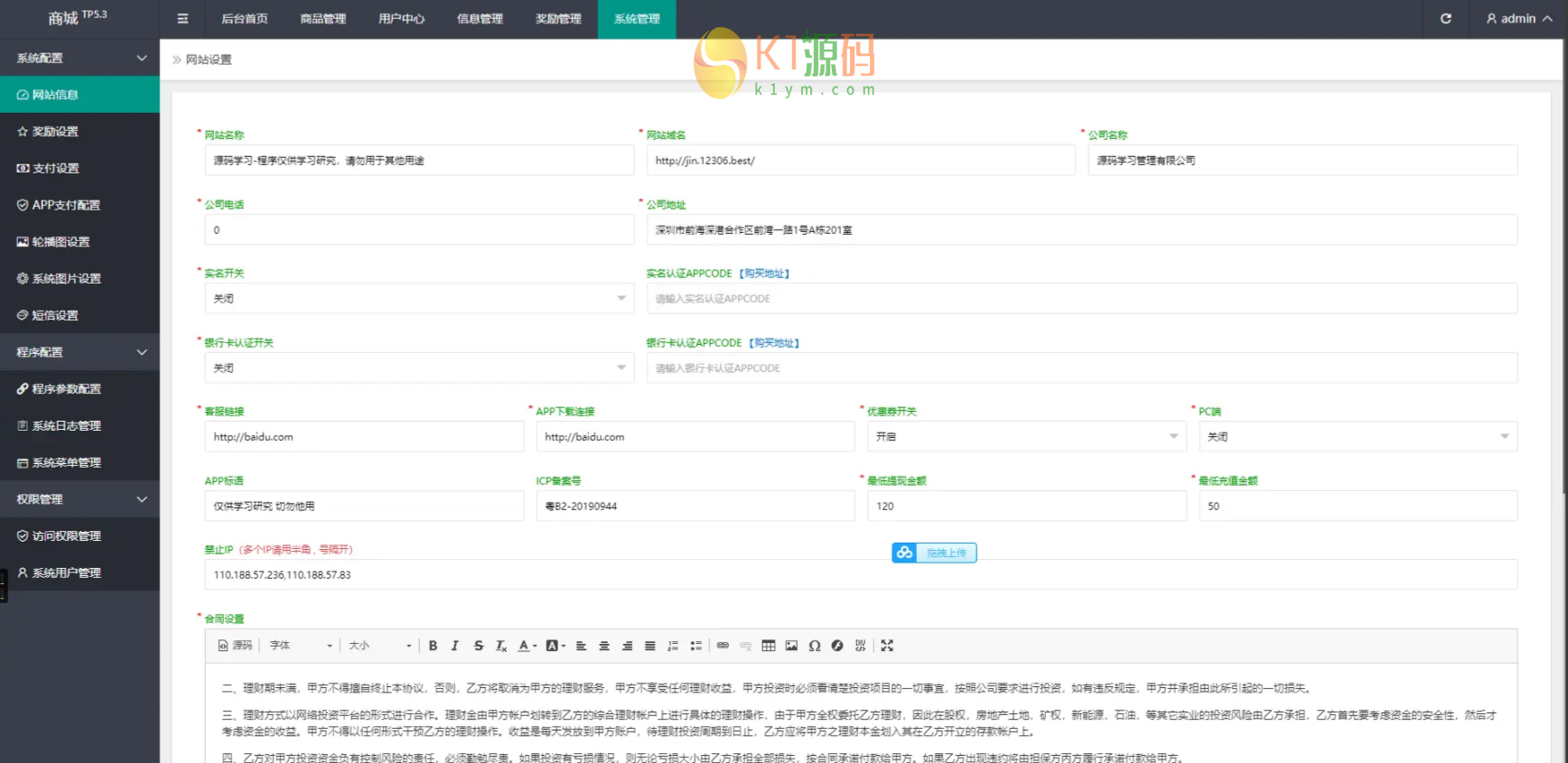Open the 程序参数配置 sidebar item
This screenshot has width=1568, height=763.
pos(79,389)
